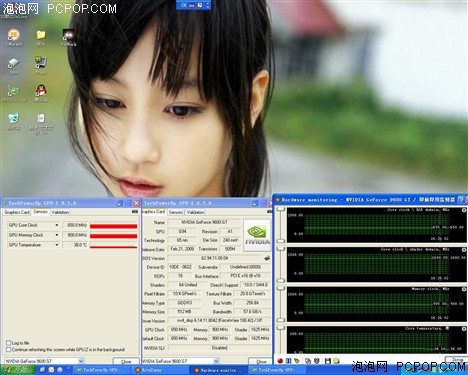Open the green network icon on the desktop

point(14,94)
